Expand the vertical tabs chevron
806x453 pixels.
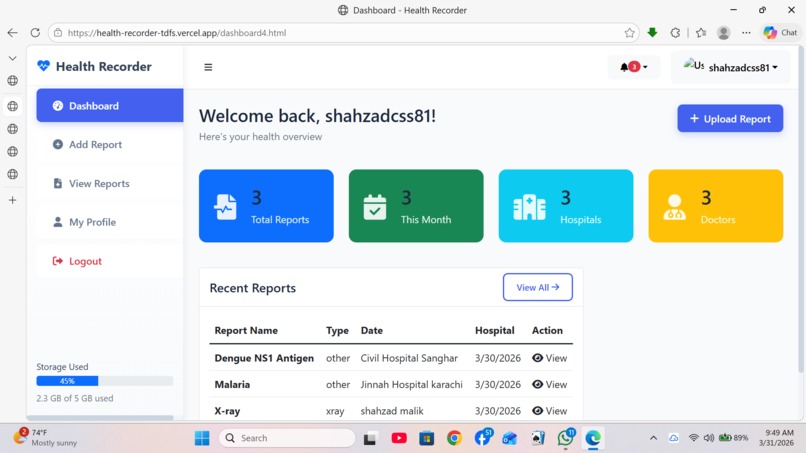tap(12, 58)
